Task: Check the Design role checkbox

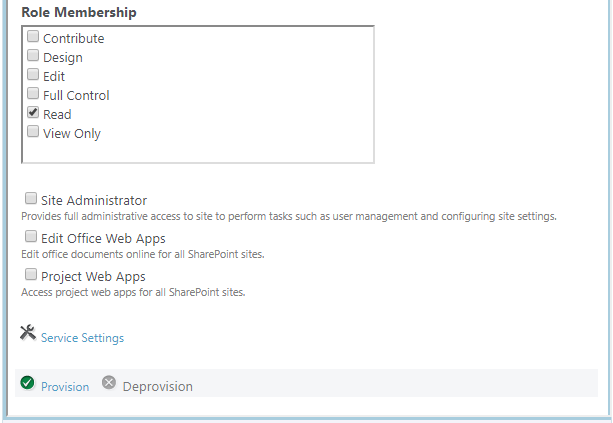Action: click(33, 56)
